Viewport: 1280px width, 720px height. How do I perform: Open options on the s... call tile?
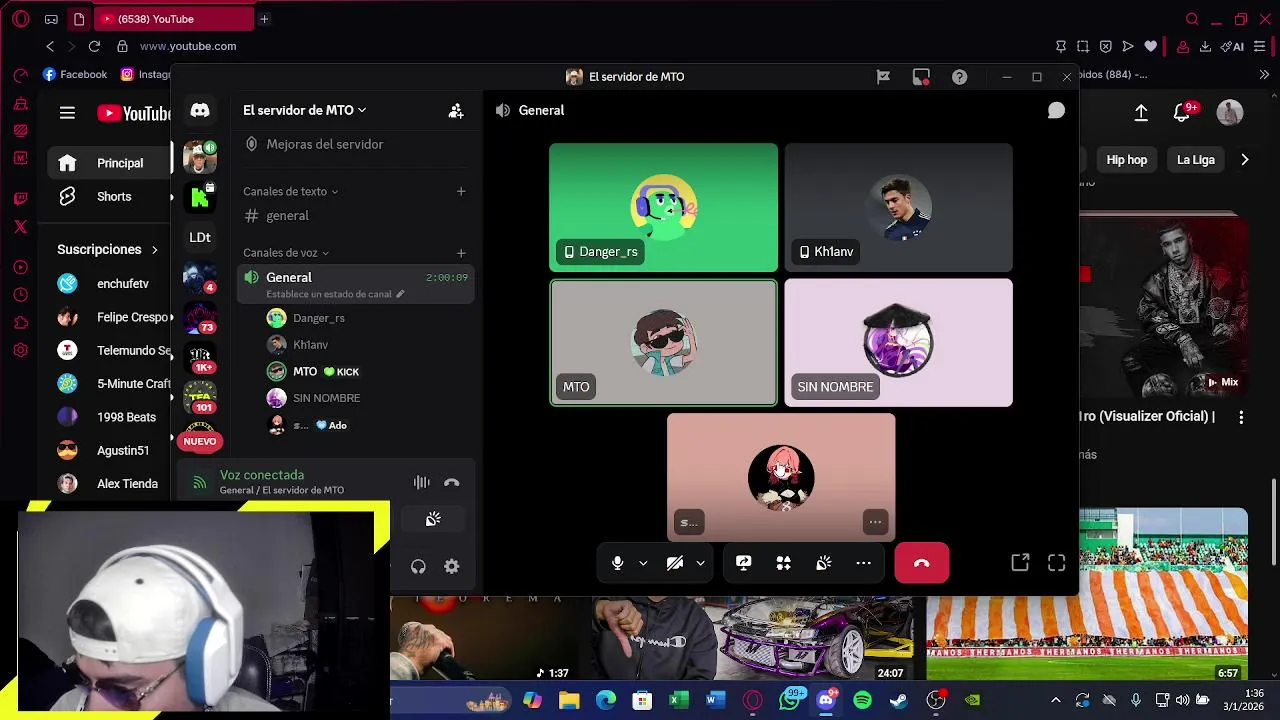pyautogui.click(x=875, y=522)
